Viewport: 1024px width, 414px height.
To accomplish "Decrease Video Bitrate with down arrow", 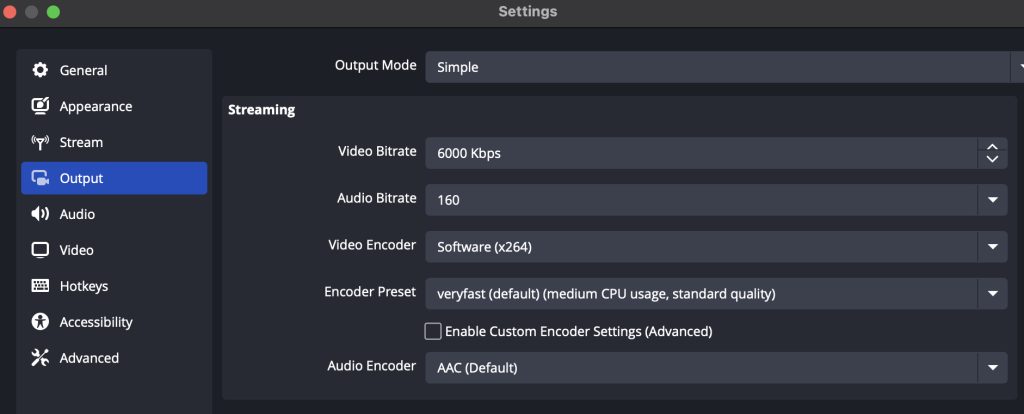I will 993,160.
